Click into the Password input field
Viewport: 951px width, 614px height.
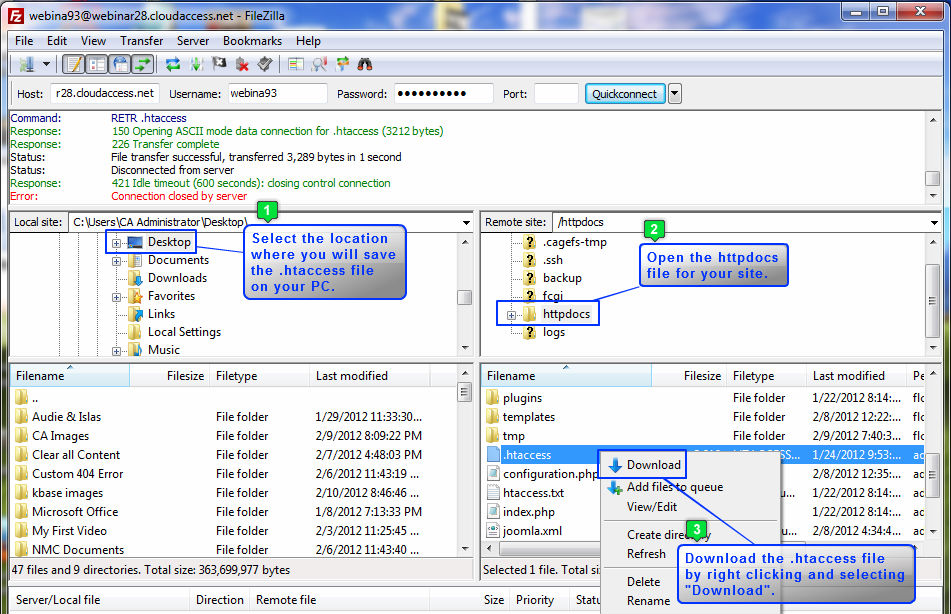point(443,93)
